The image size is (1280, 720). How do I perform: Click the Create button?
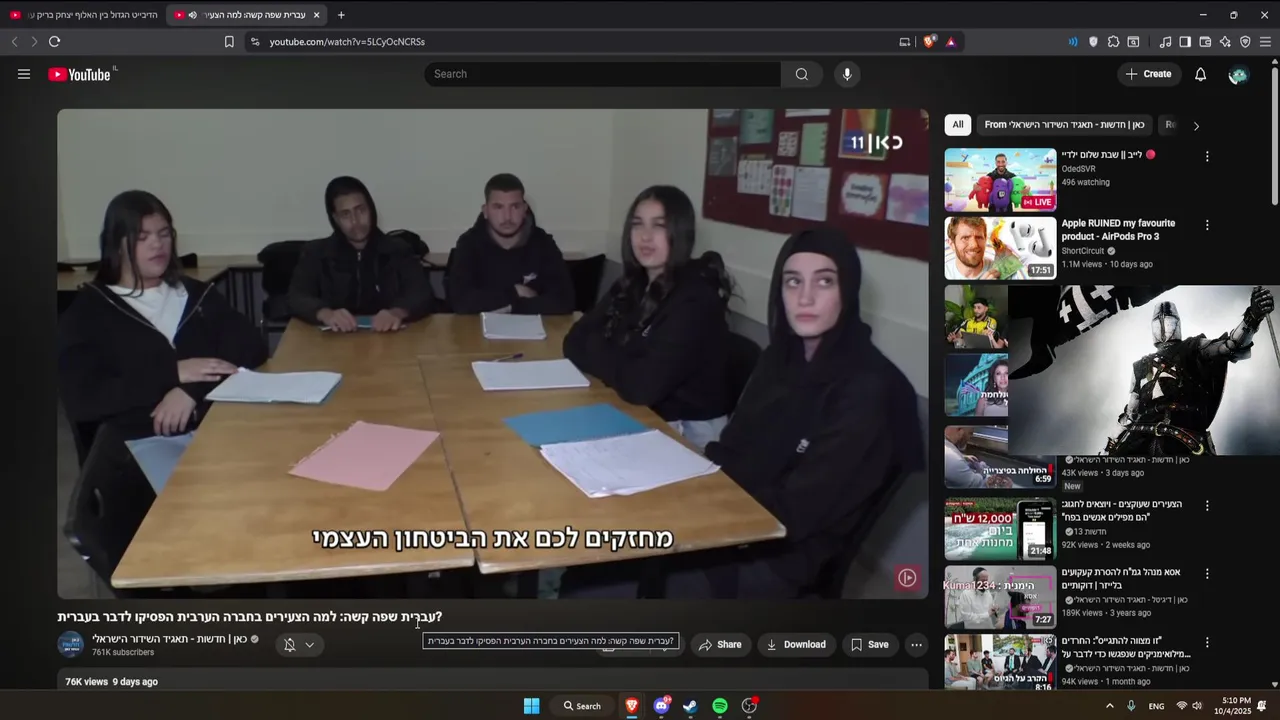[1148, 74]
